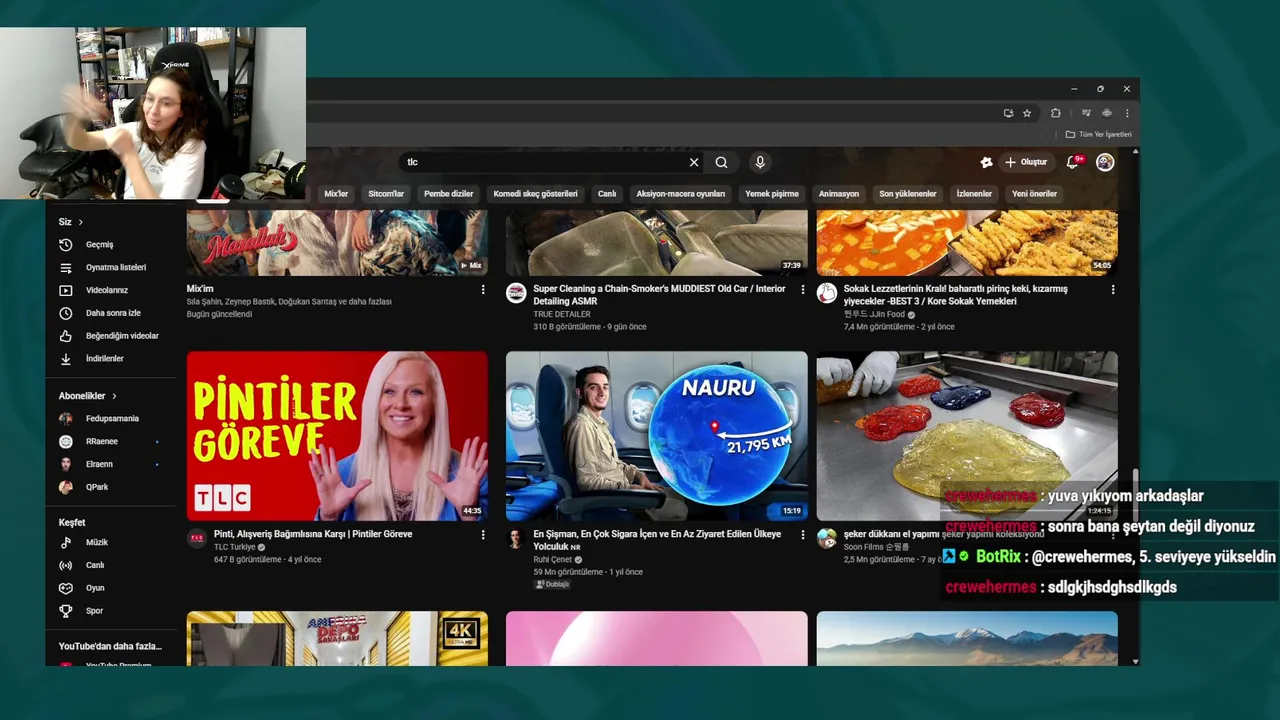The width and height of the screenshot is (1280, 720).
Task: Select the Yeni öneriler chip
Action: click(x=1034, y=194)
